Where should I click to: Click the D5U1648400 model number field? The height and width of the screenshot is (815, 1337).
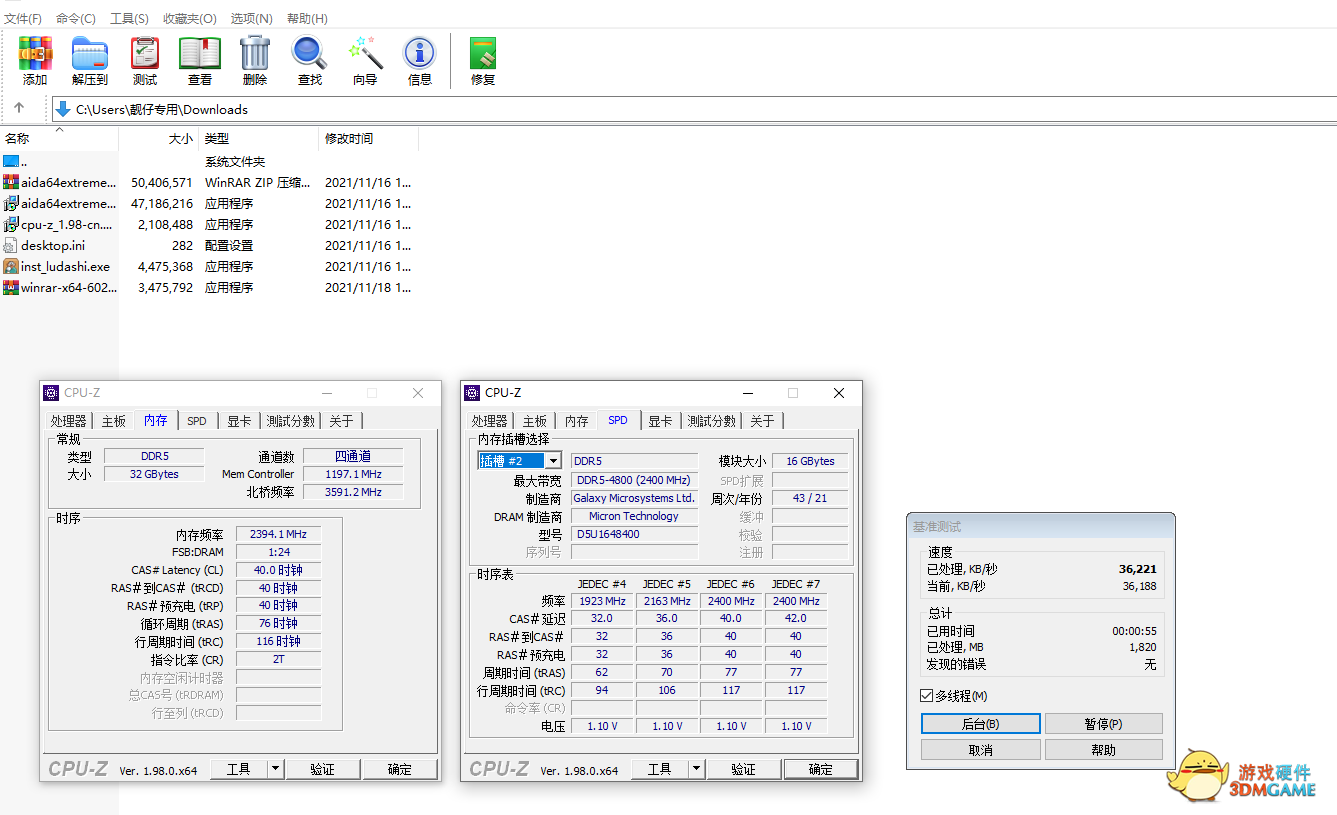tap(634, 534)
